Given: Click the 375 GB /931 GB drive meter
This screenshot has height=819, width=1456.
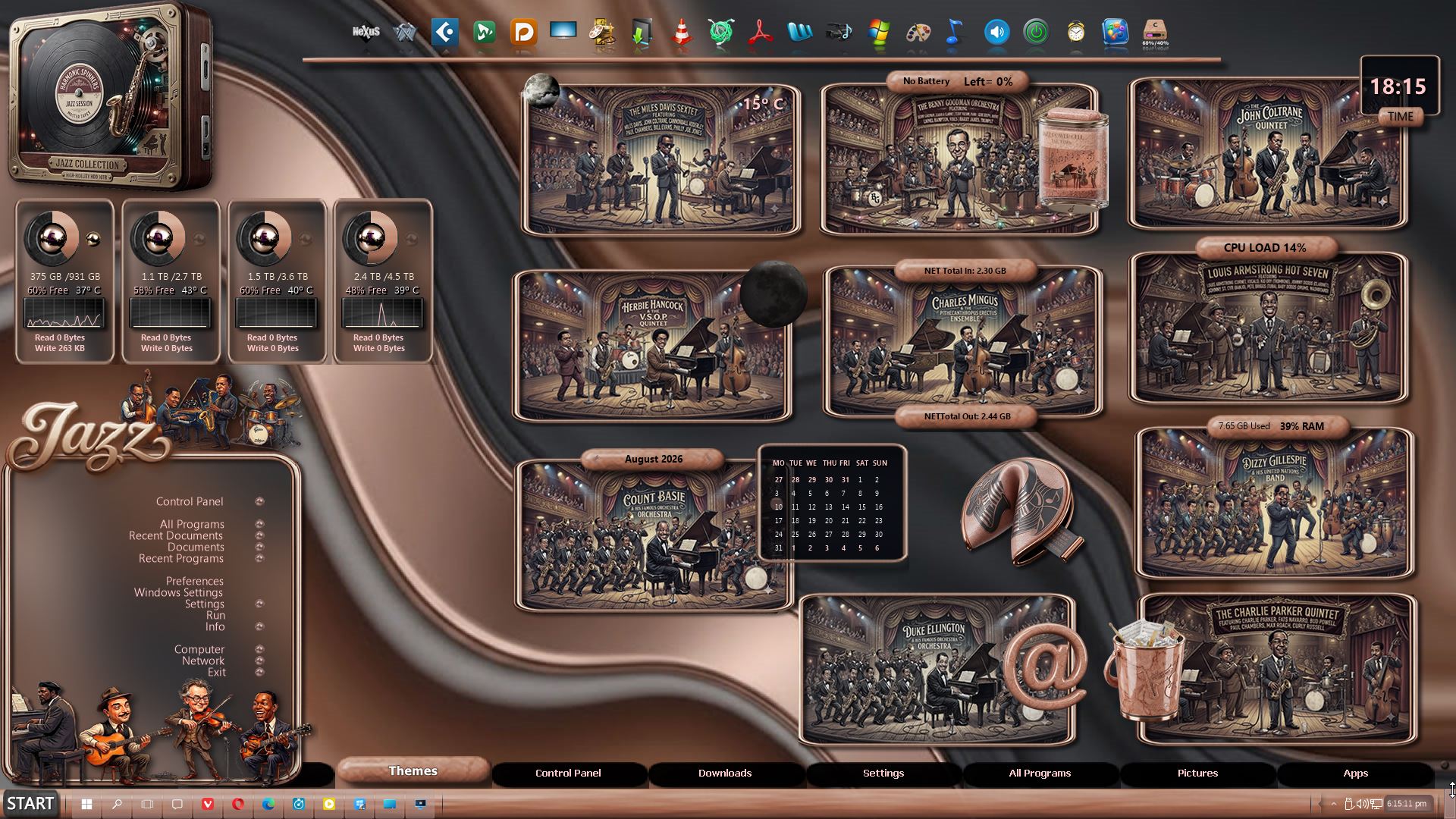Looking at the screenshot, I should [64, 281].
